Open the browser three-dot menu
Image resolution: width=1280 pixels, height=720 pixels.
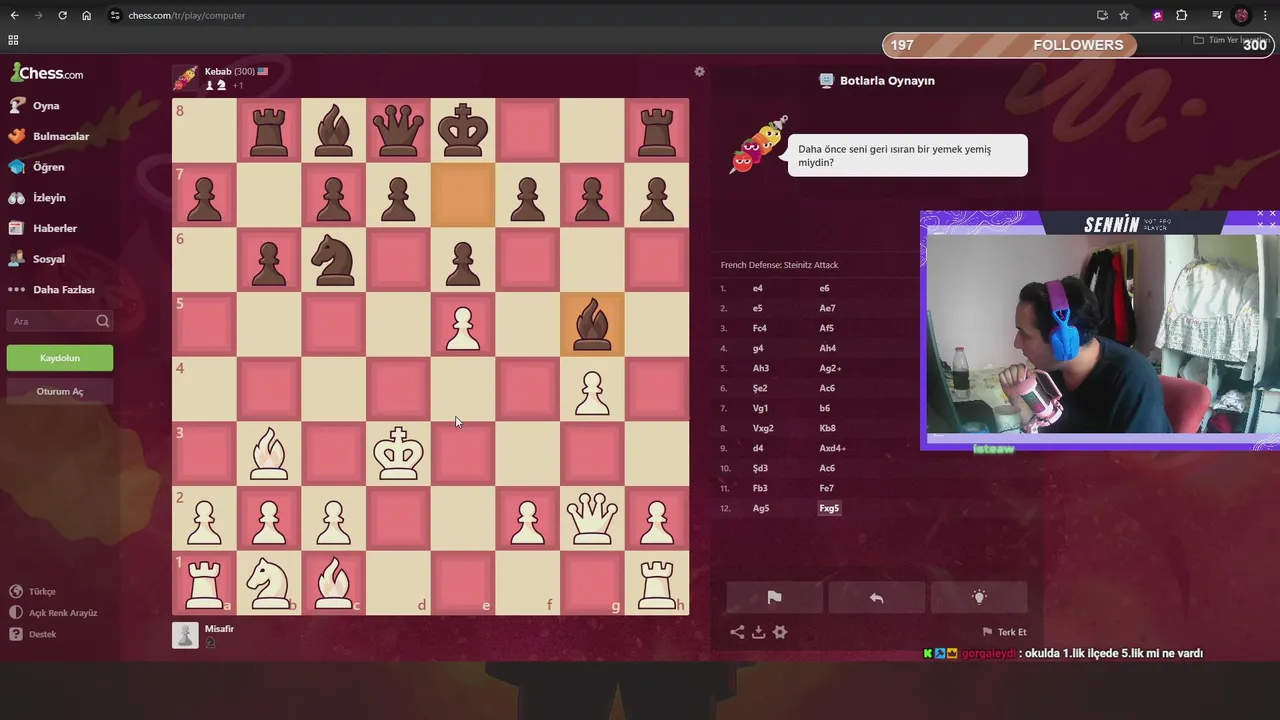coord(1266,15)
